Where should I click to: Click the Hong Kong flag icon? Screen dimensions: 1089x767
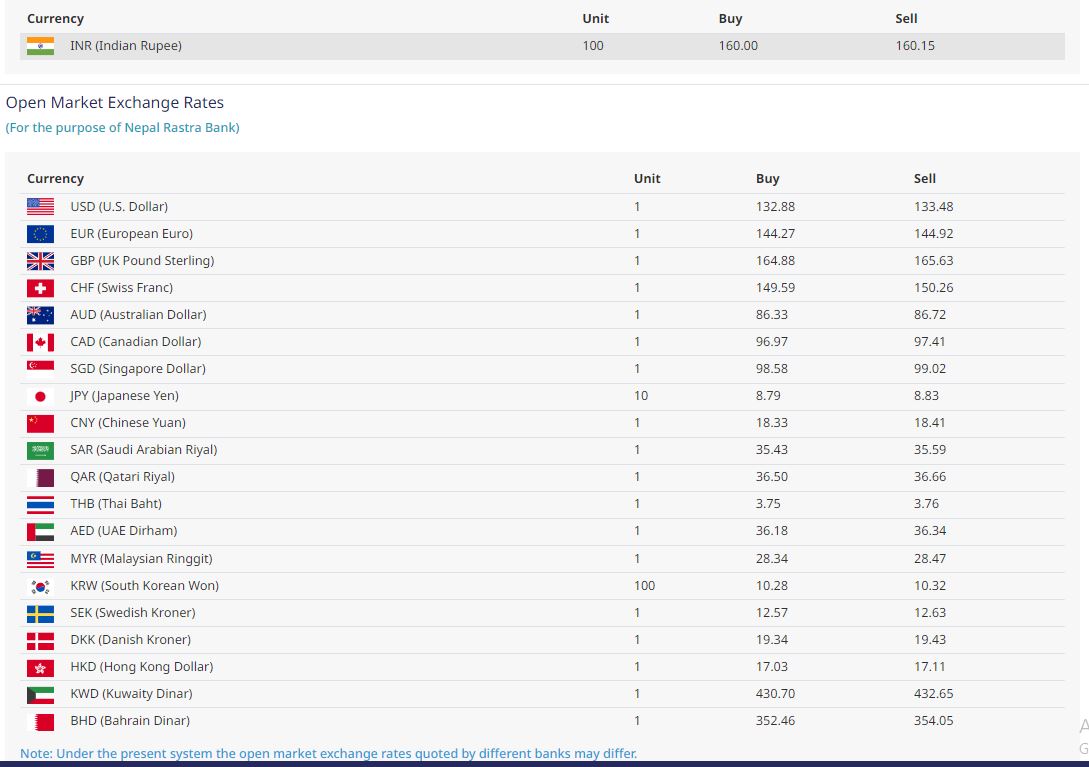[x=40, y=667]
